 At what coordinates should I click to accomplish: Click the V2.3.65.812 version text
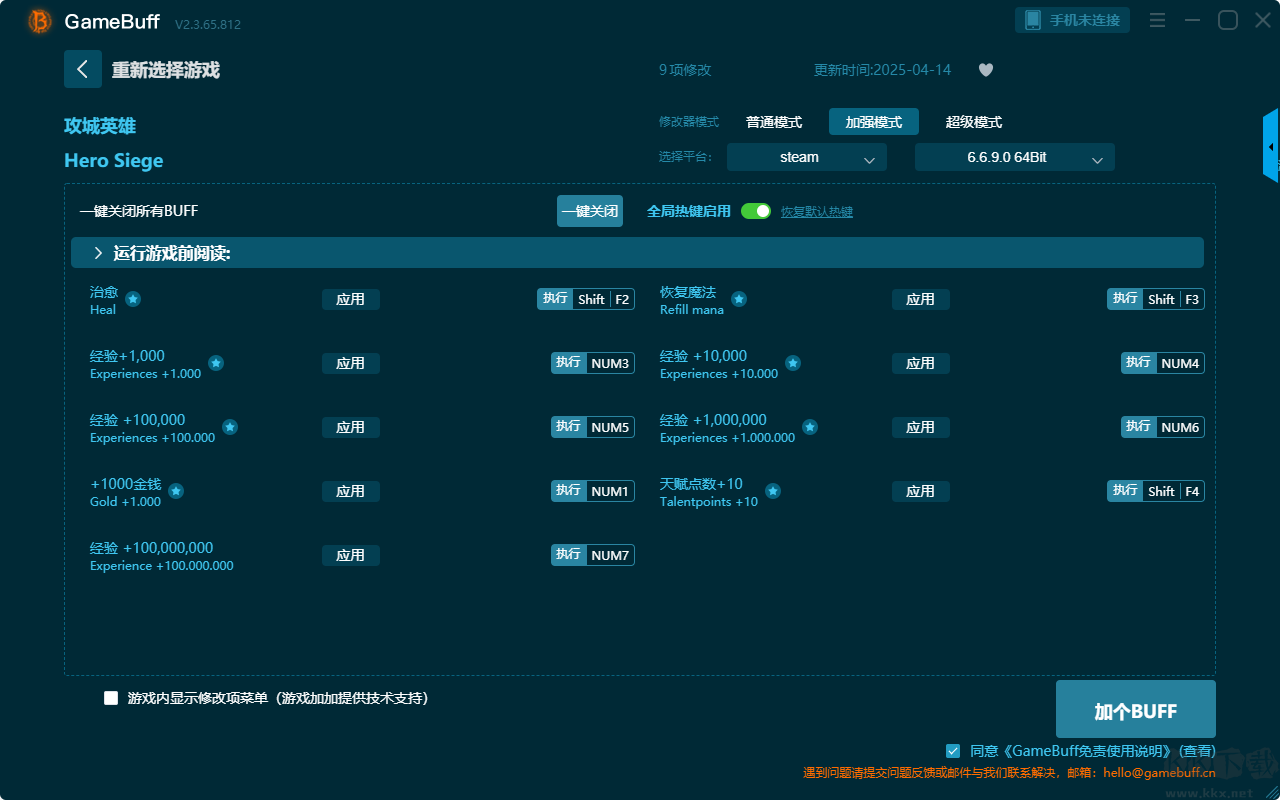click(x=208, y=24)
